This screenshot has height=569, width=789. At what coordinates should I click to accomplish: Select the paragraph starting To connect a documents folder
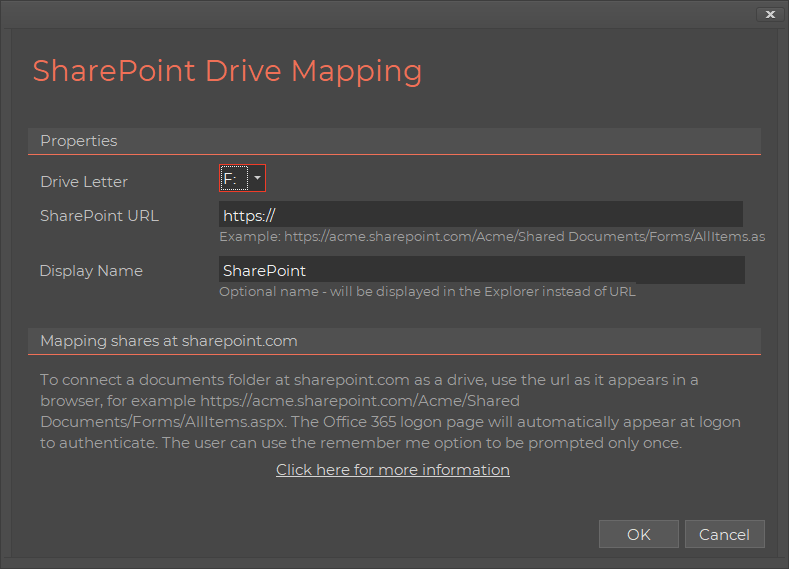[x=390, y=411]
